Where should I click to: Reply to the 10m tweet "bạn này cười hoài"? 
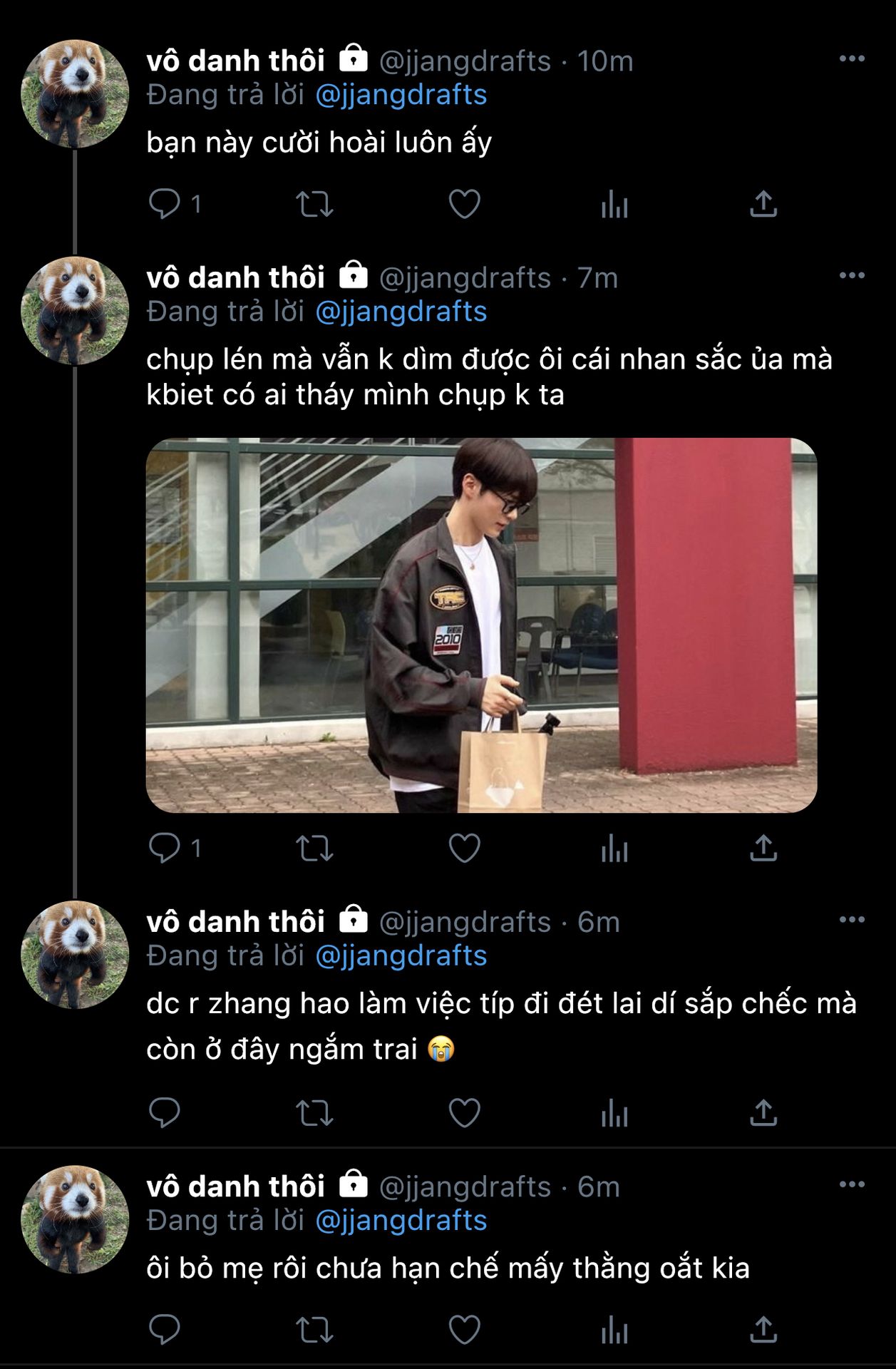click(x=165, y=204)
